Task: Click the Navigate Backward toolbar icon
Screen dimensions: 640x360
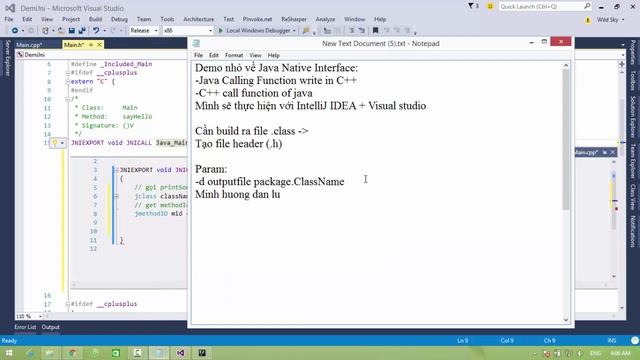Action: pyautogui.click(x=15, y=31)
